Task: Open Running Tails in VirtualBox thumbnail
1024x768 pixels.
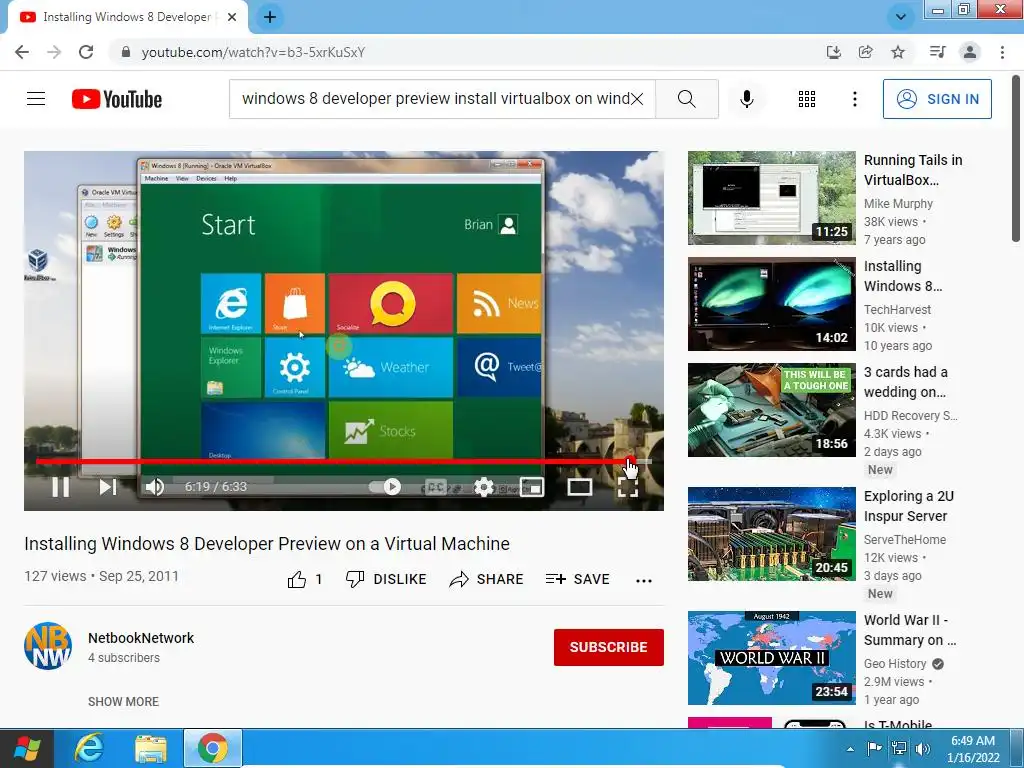Action: (771, 198)
